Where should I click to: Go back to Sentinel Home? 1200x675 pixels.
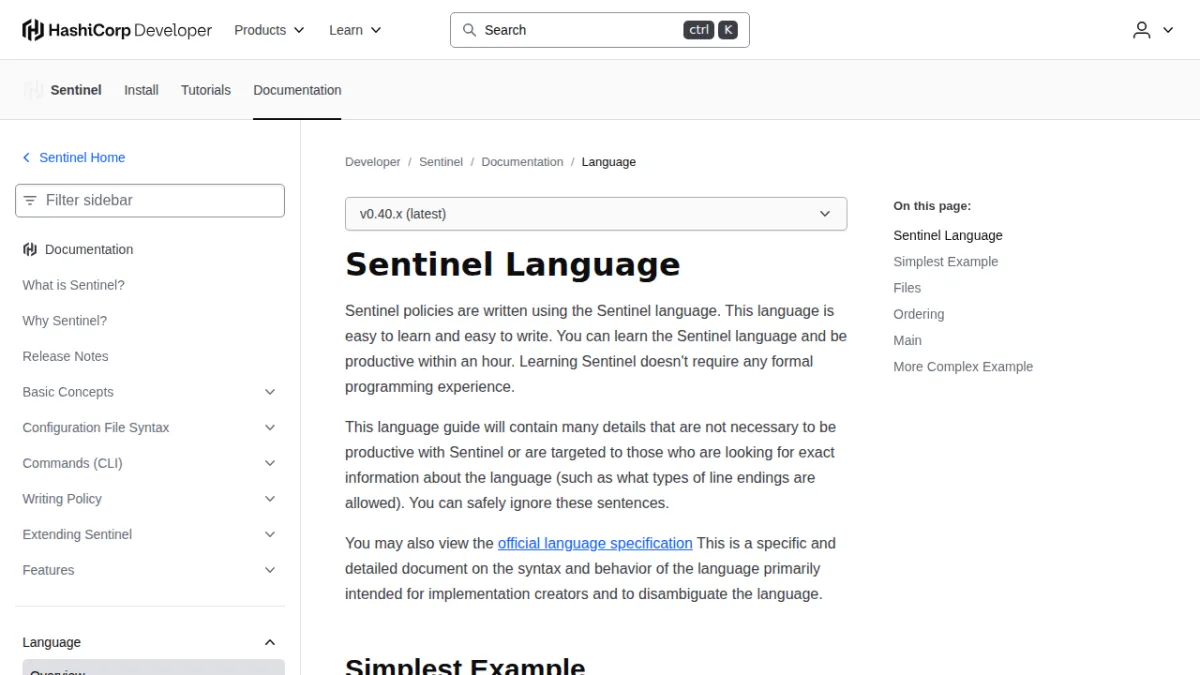click(x=82, y=158)
